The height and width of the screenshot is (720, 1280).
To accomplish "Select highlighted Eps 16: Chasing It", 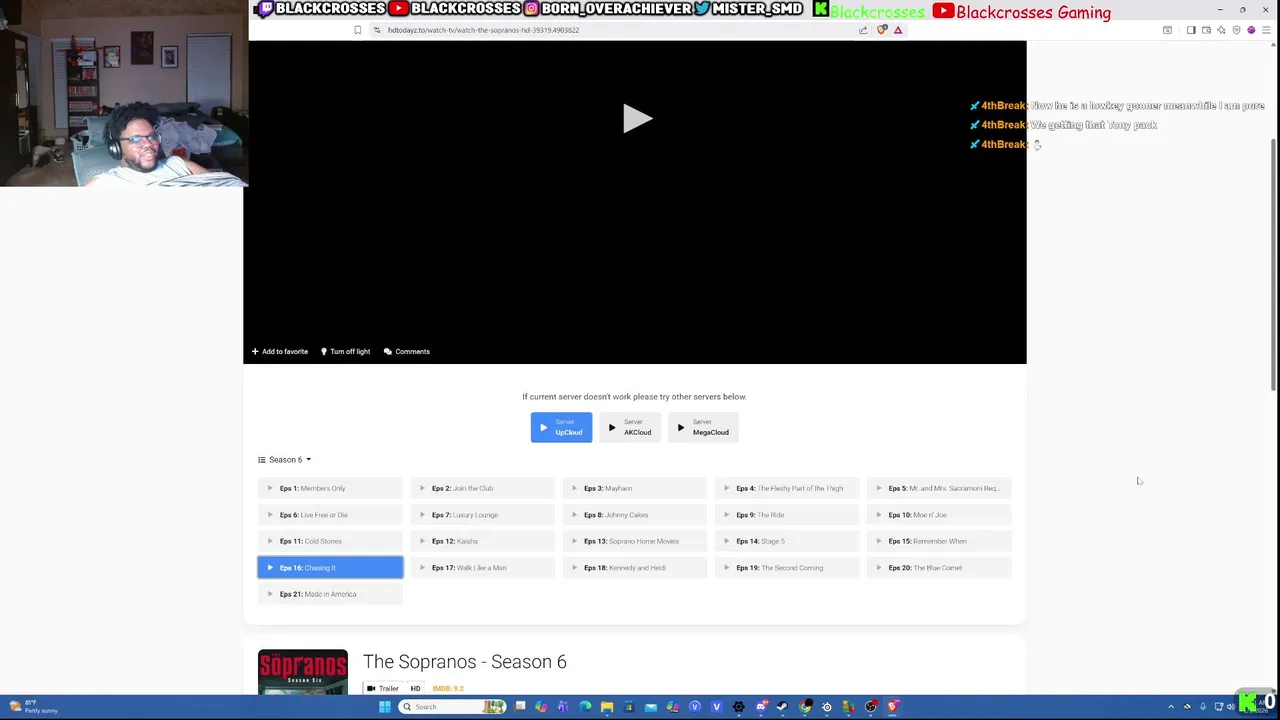I will (x=330, y=568).
